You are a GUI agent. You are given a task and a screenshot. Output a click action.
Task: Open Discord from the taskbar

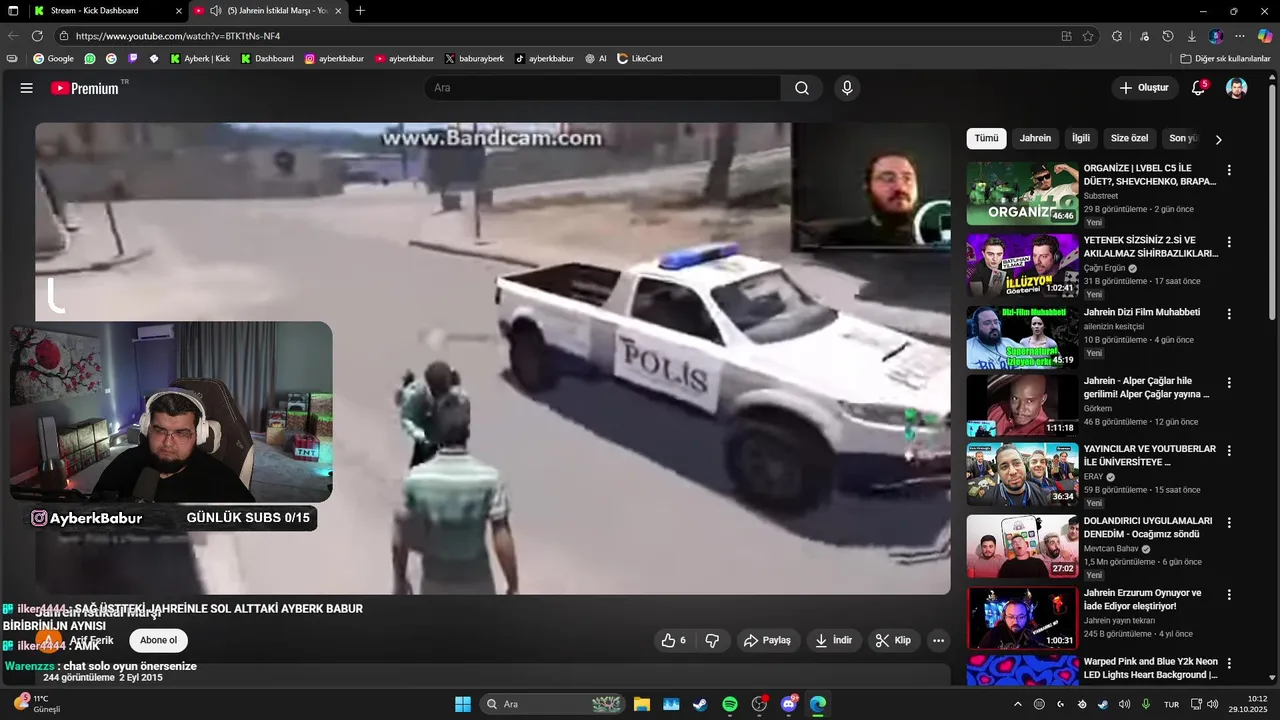(790, 704)
